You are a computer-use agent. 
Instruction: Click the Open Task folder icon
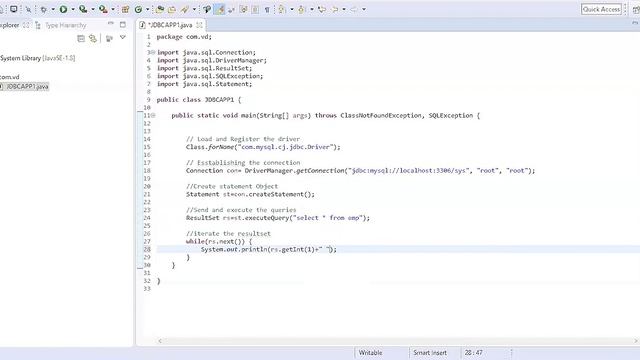(x=172, y=9)
